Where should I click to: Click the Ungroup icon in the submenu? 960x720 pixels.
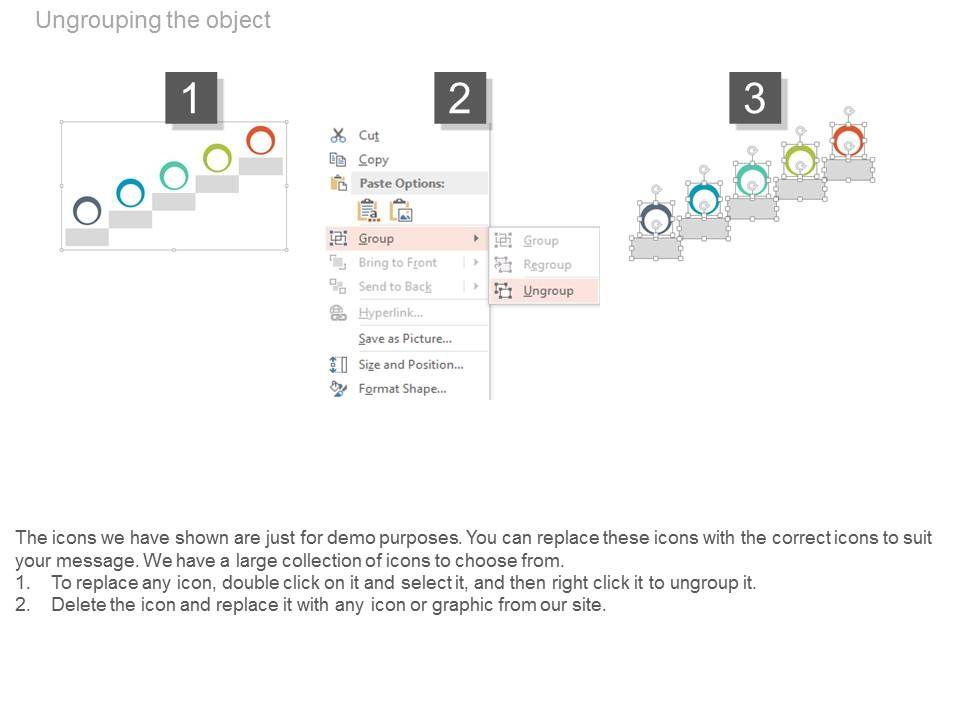tap(503, 290)
